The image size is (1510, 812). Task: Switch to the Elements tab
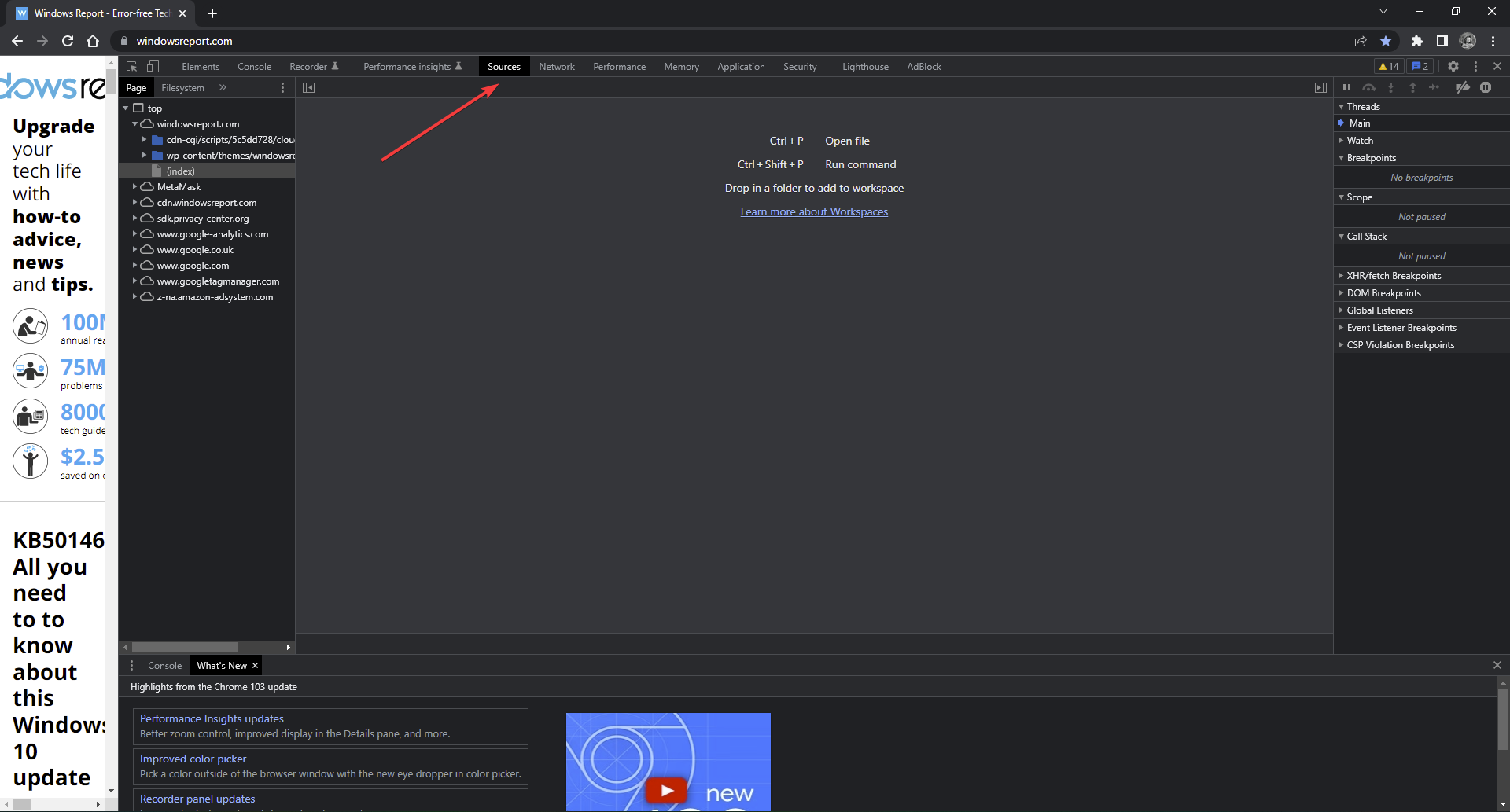(201, 67)
